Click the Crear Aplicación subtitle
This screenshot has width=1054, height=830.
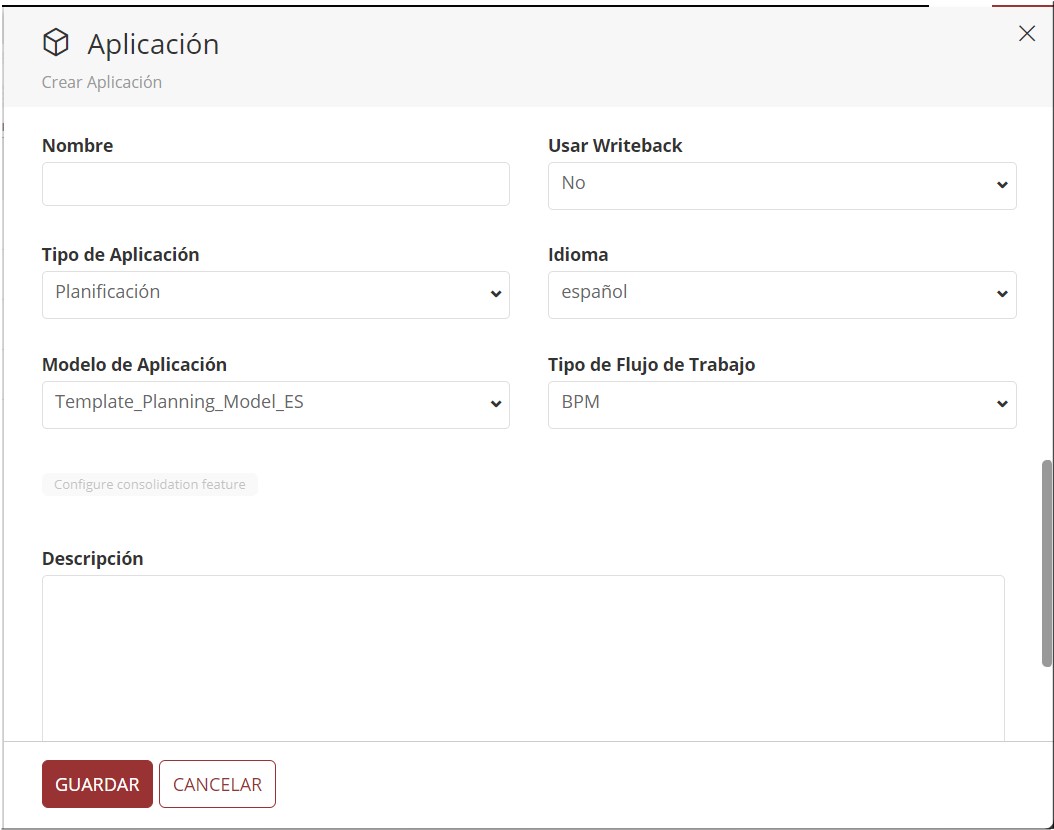[x=102, y=82]
